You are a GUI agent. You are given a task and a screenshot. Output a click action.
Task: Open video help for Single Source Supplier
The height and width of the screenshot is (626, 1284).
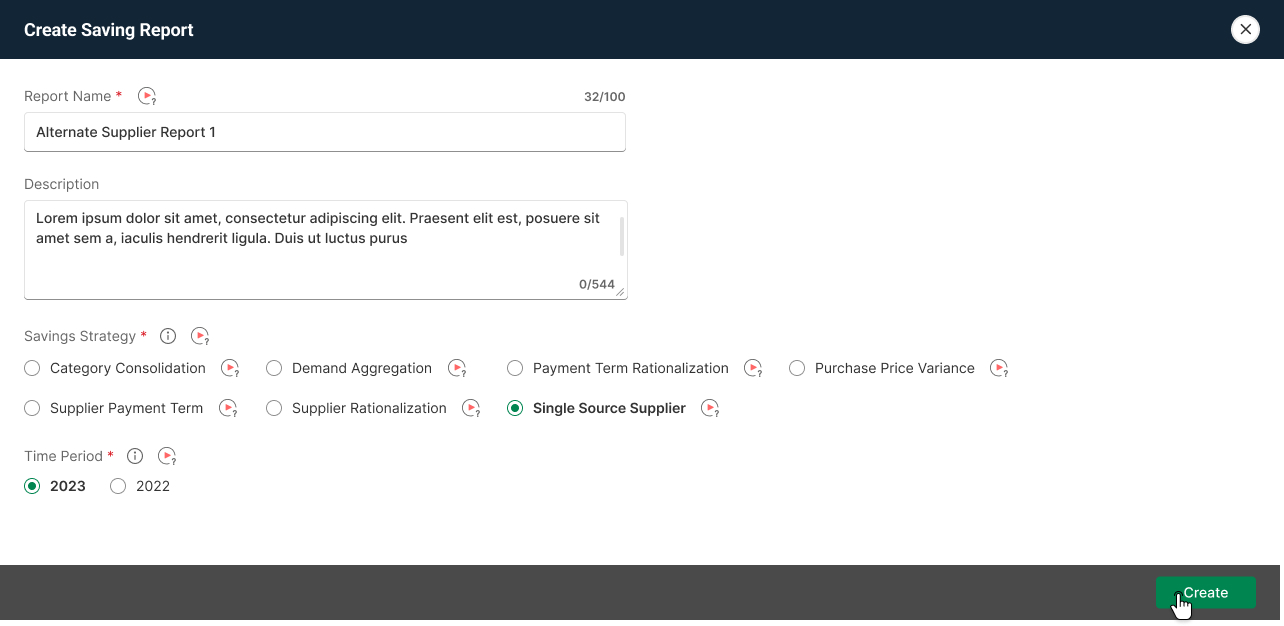click(x=710, y=408)
